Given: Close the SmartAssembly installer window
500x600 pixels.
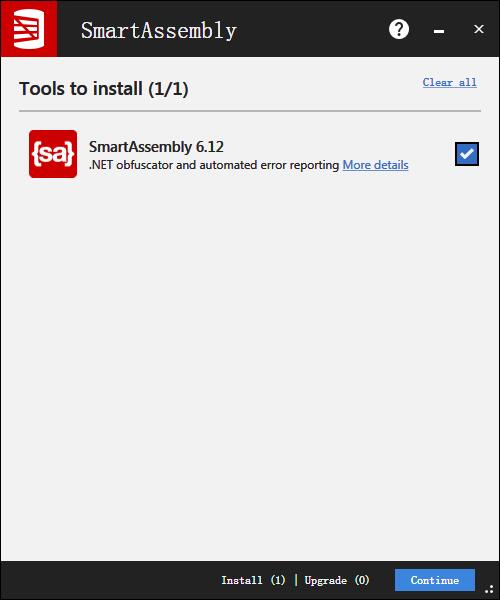Looking at the screenshot, I should pyautogui.click(x=478, y=29).
